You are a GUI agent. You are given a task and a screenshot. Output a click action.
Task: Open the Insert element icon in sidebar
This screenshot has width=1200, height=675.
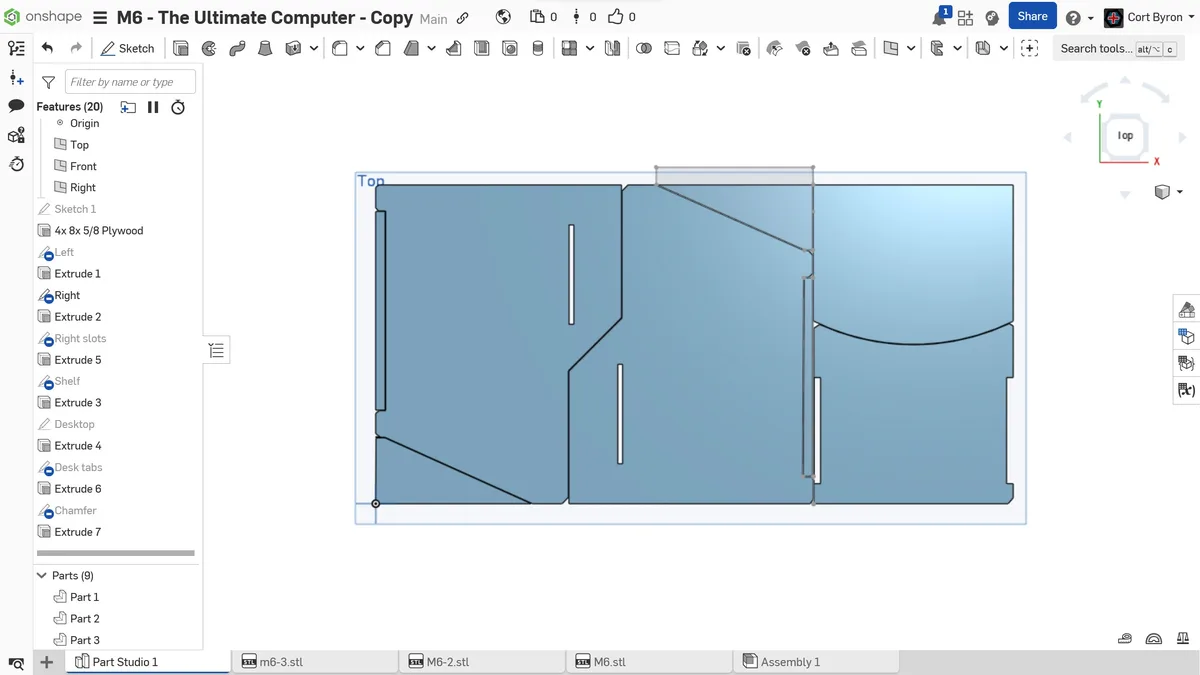click(16, 78)
